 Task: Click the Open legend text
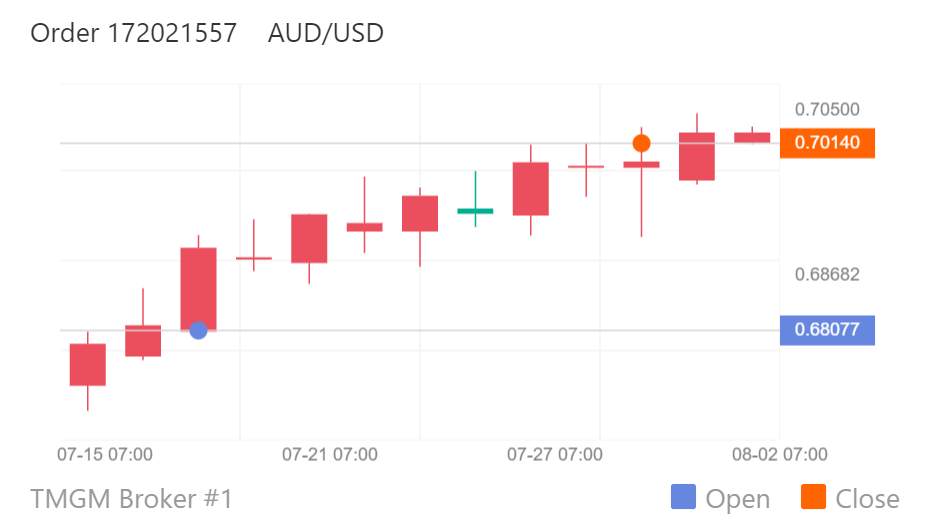click(737, 499)
